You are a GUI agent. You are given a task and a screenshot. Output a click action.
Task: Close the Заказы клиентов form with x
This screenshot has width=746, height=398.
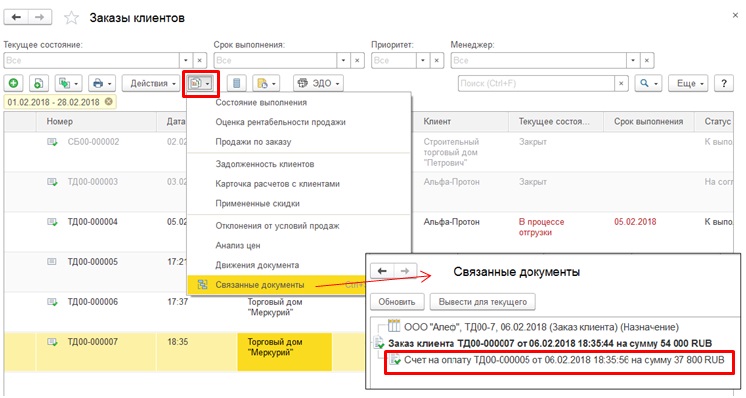tap(735, 16)
